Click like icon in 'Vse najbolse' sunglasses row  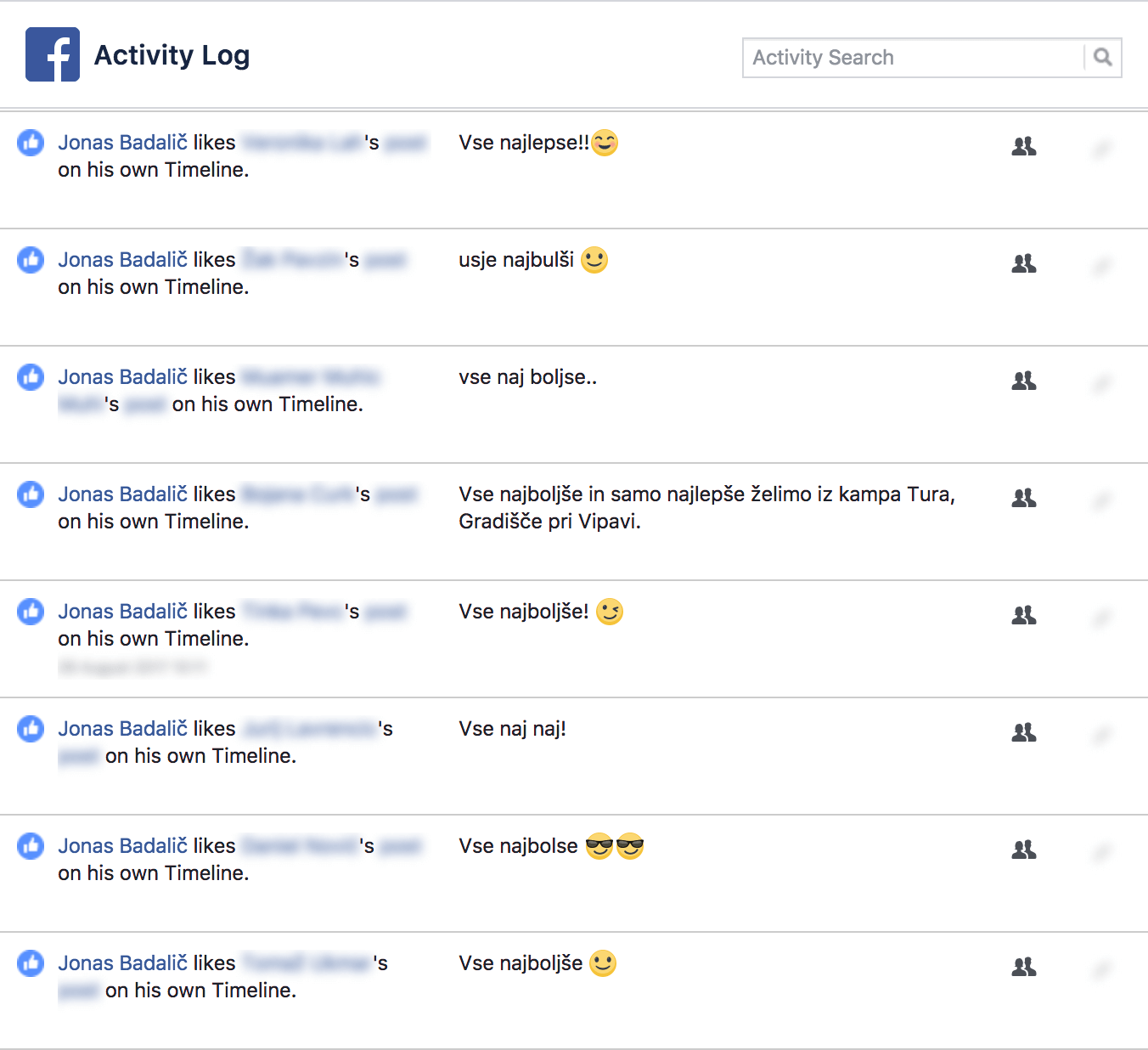pos(31,845)
